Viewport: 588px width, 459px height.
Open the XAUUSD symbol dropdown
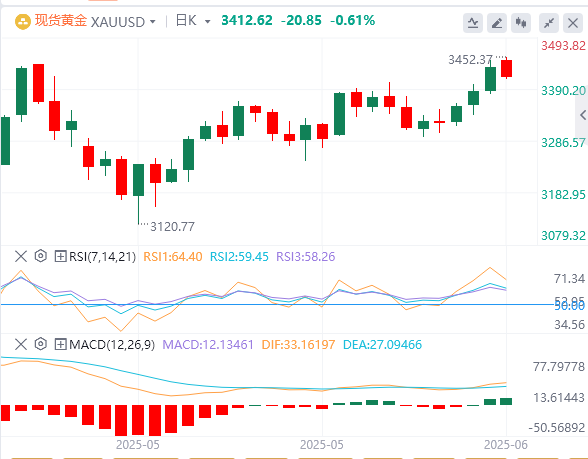[153, 22]
